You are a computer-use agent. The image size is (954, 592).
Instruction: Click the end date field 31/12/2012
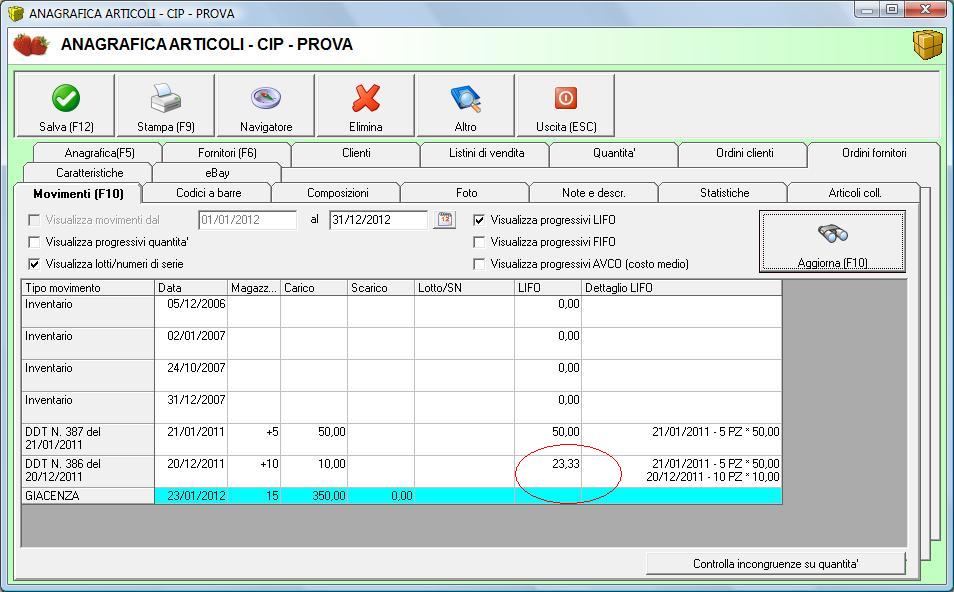(378, 220)
